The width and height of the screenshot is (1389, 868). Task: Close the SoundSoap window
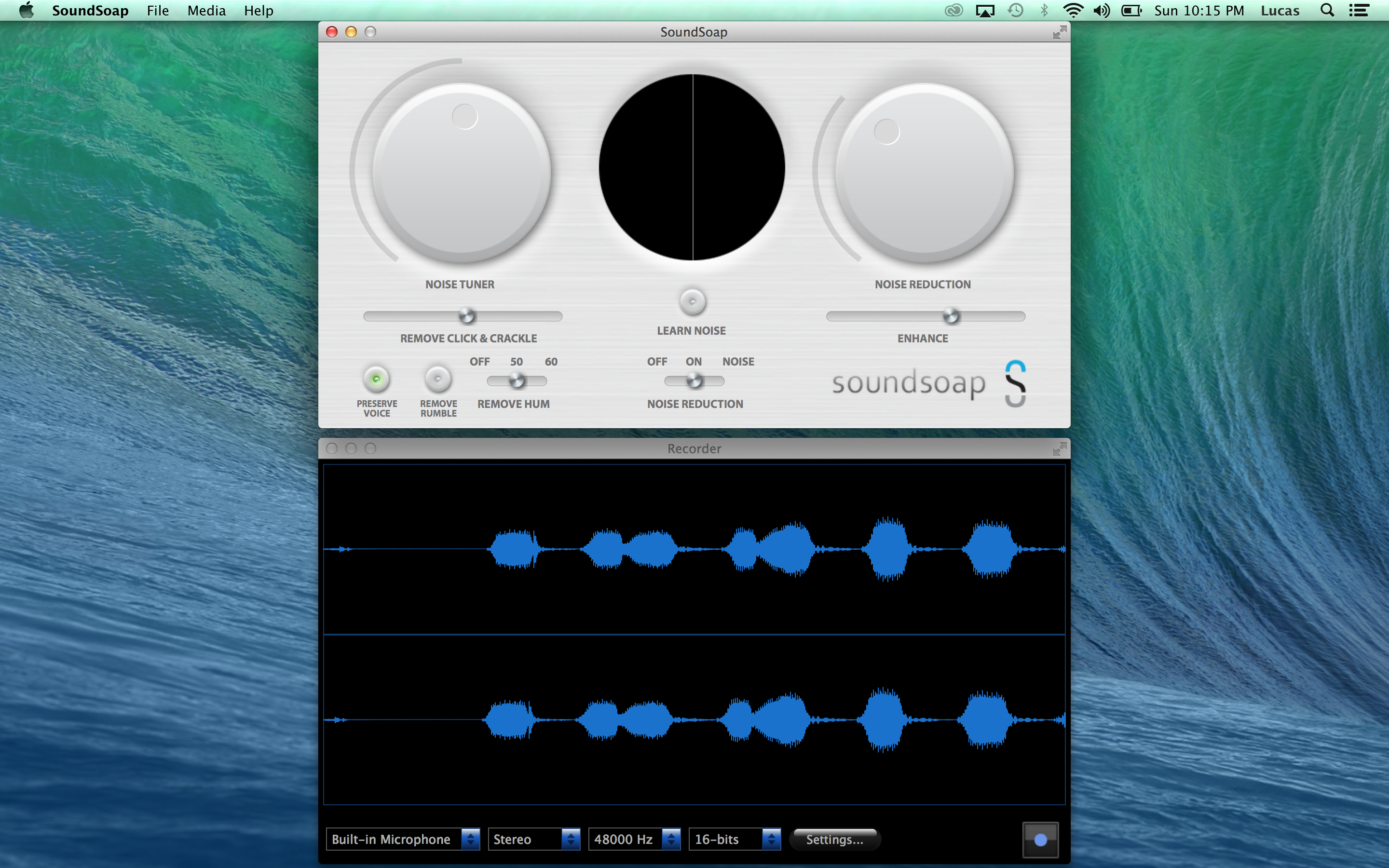(332, 32)
